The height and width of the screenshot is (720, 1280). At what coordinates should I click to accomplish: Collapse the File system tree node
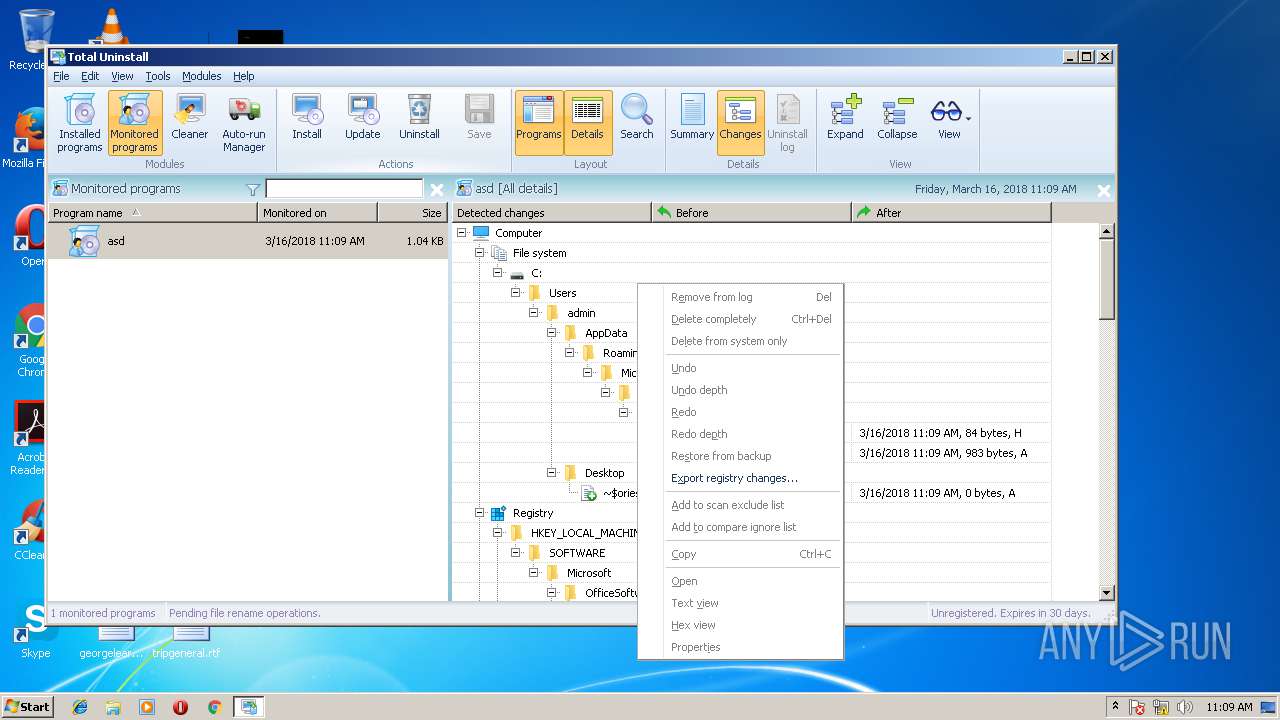click(480, 253)
